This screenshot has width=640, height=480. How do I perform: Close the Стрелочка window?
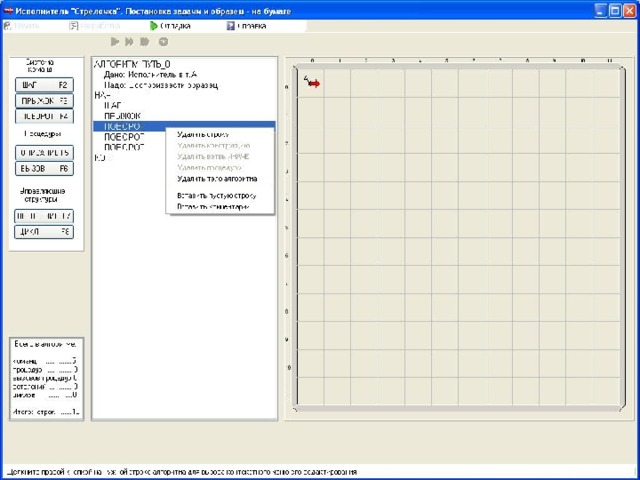[x=629, y=11]
